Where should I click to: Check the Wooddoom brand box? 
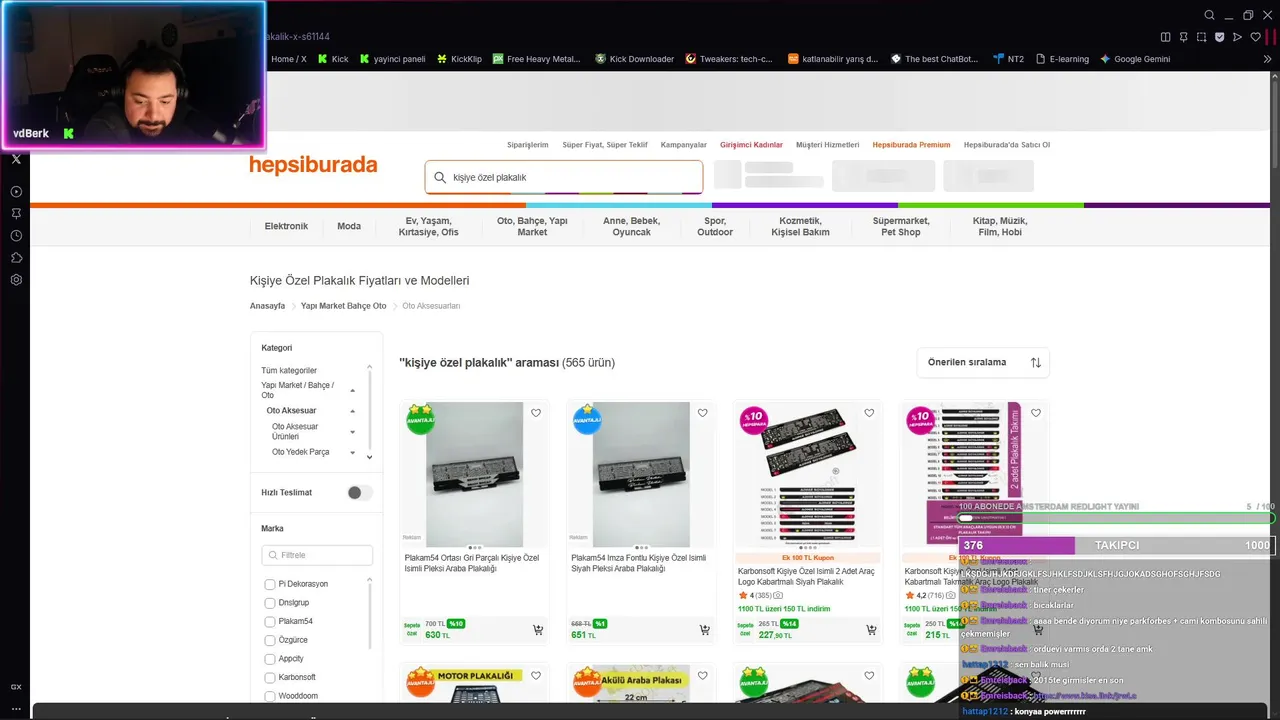coord(270,696)
